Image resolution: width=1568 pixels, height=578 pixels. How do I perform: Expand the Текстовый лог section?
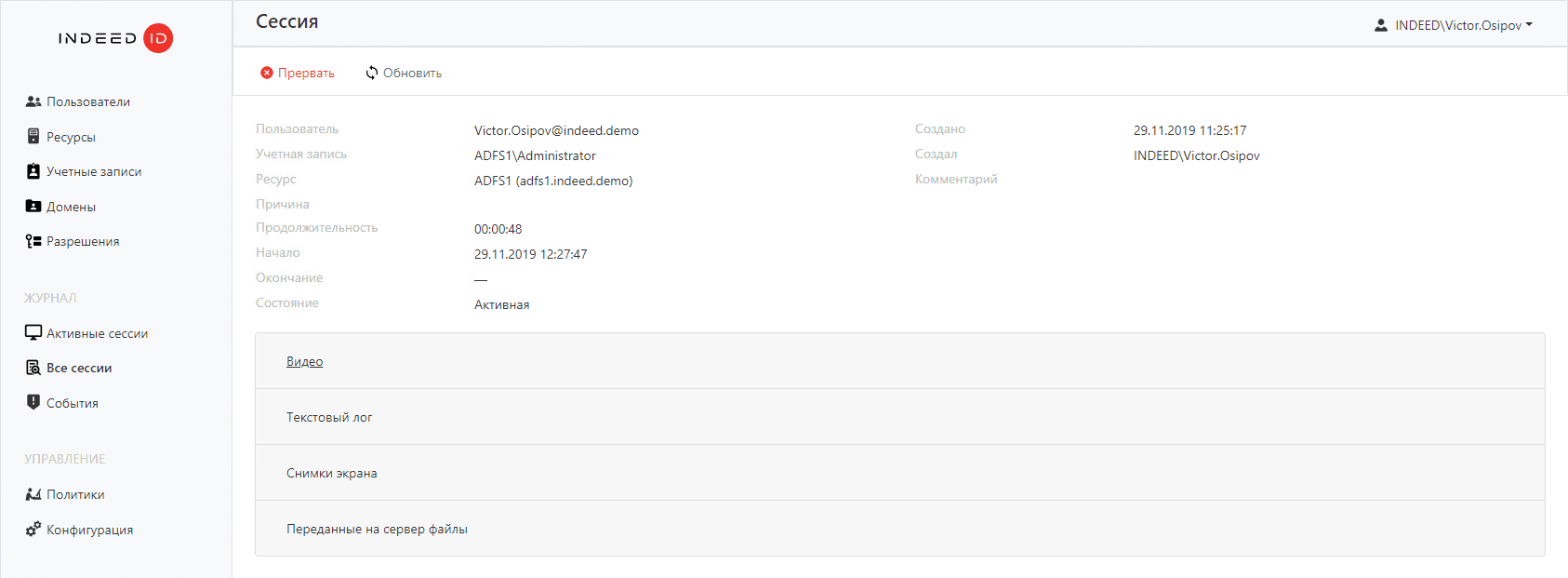[329, 417]
